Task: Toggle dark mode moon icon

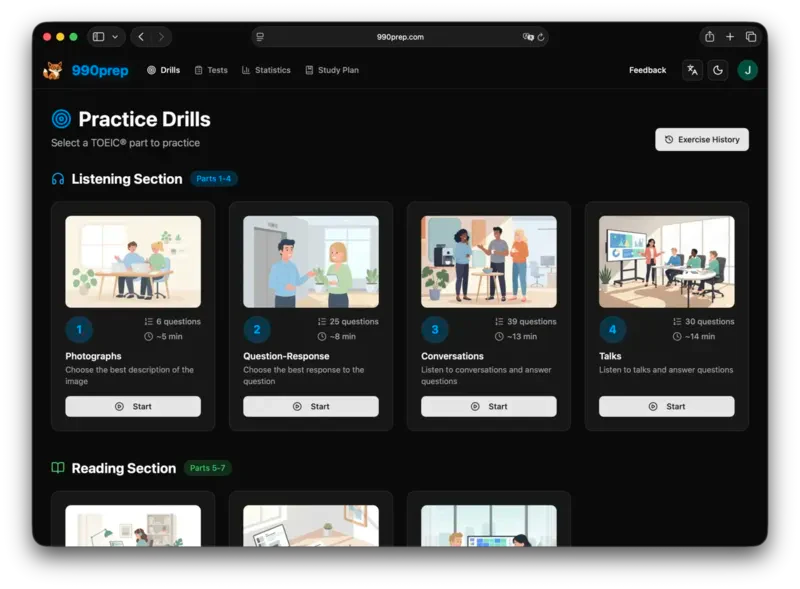Action: [718, 70]
